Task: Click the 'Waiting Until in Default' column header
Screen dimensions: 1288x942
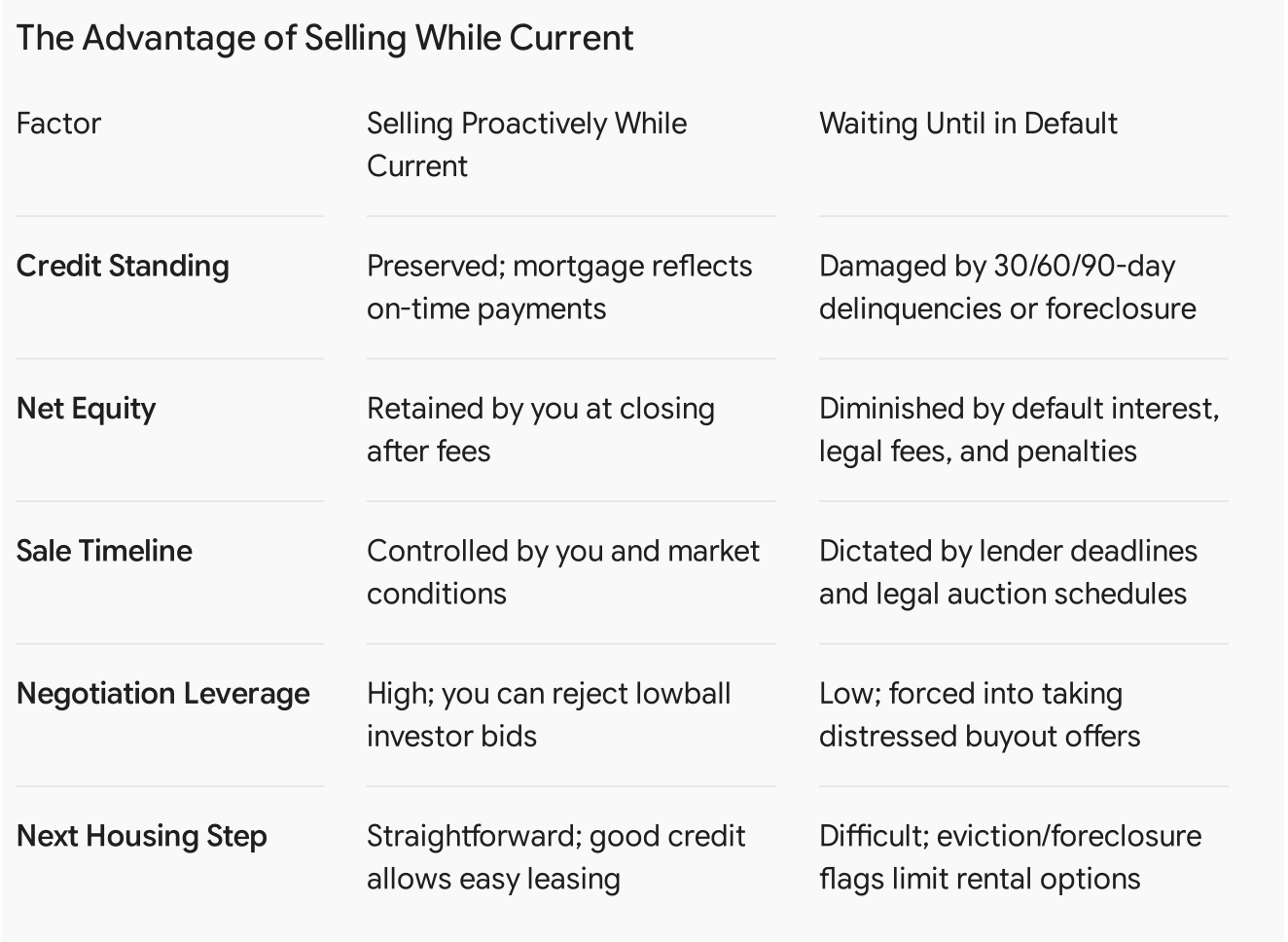Action: [x=968, y=124]
